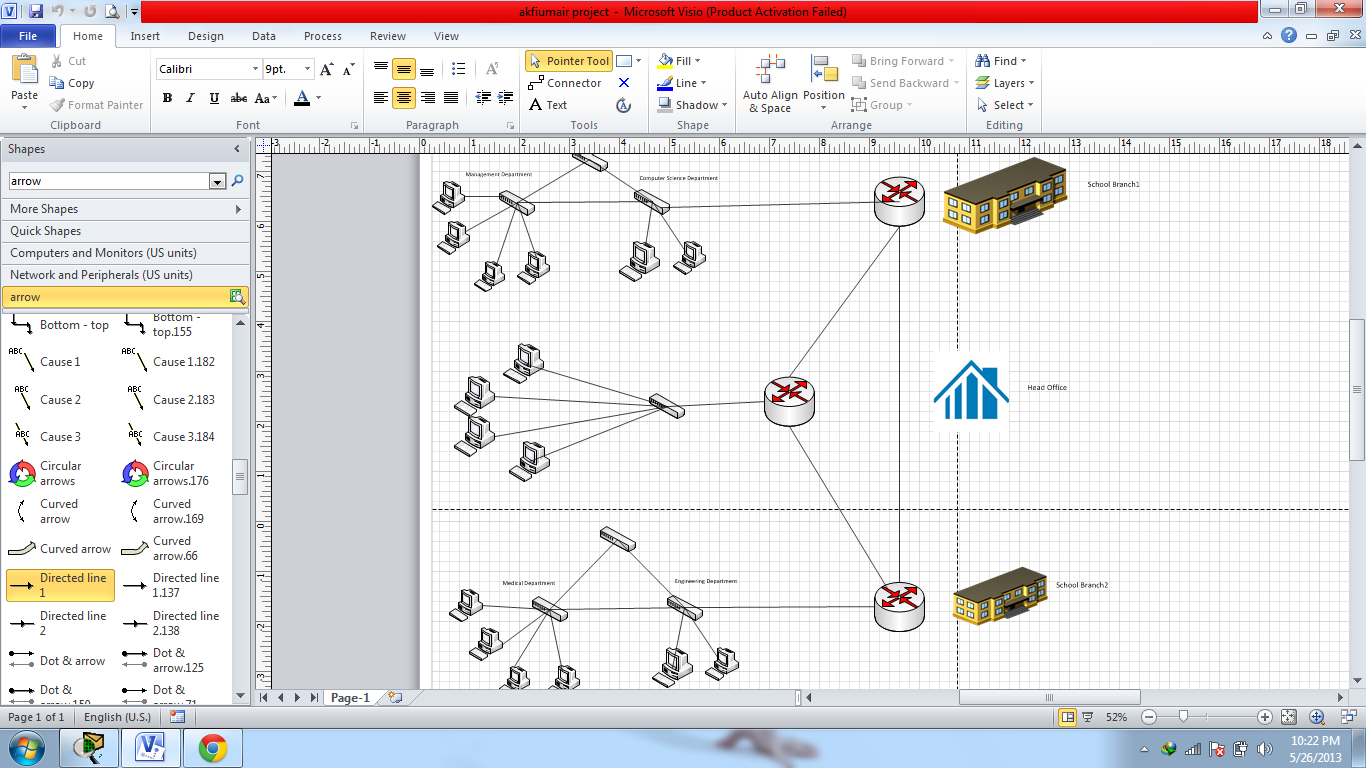Open the Auto Align & Space tool
Viewport: 1366px width, 768px height.
coord(769,83)
